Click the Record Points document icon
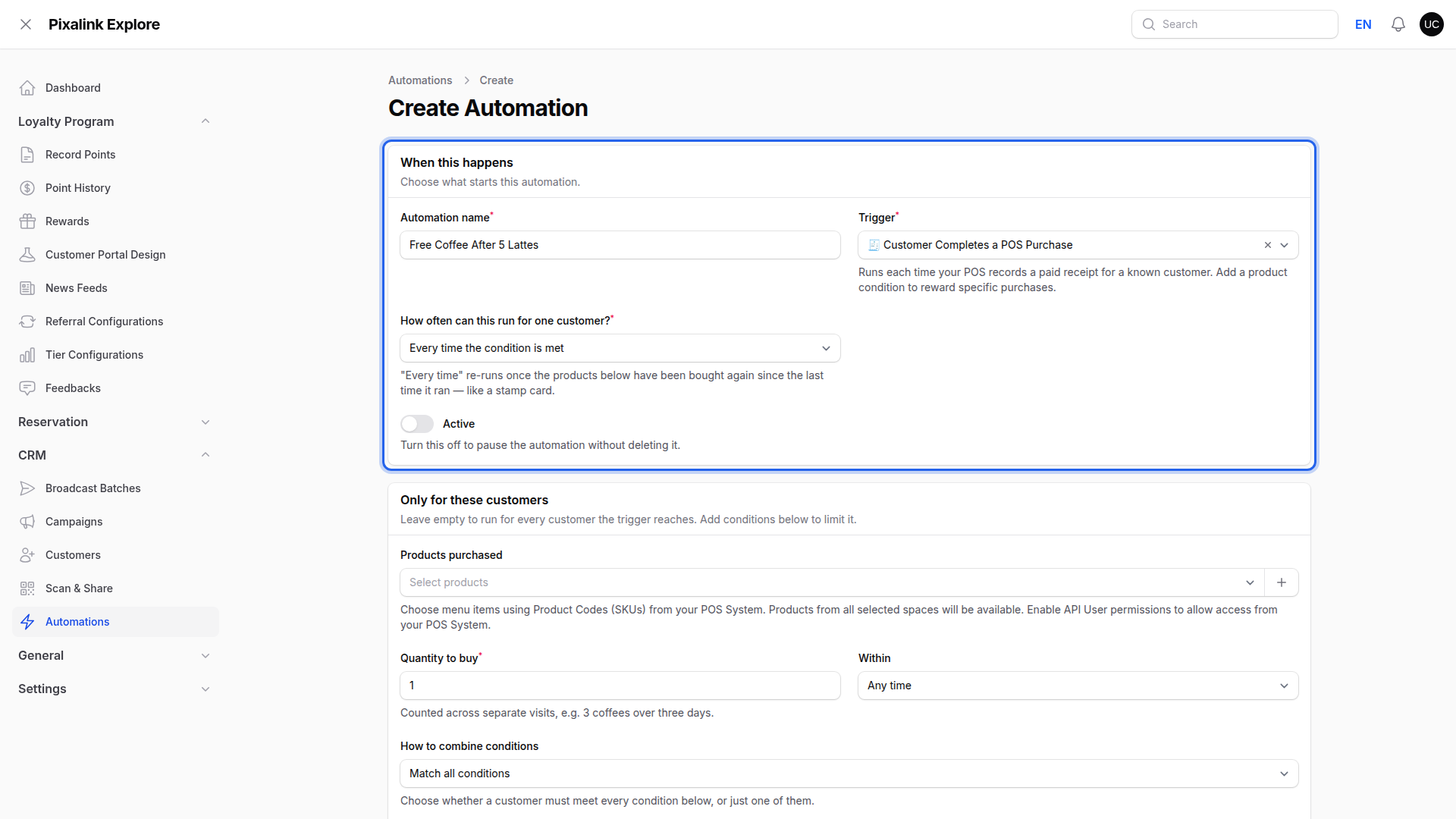Image resolution: width=1456 pixels, height=819 pixels. [27, 155]
